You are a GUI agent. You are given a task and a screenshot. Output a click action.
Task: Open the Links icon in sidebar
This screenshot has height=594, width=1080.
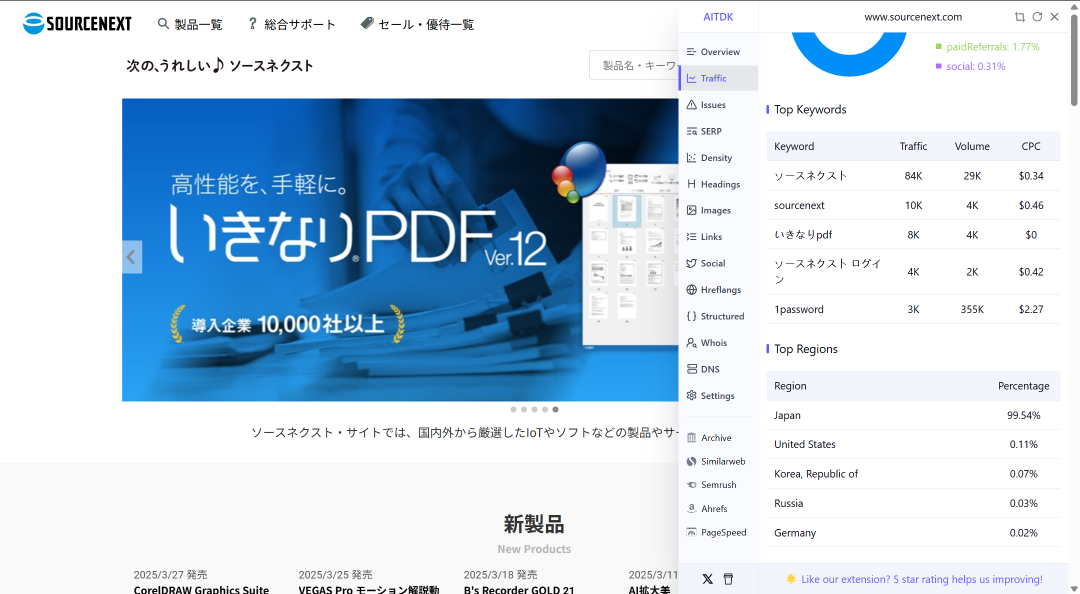pos(692,236)
